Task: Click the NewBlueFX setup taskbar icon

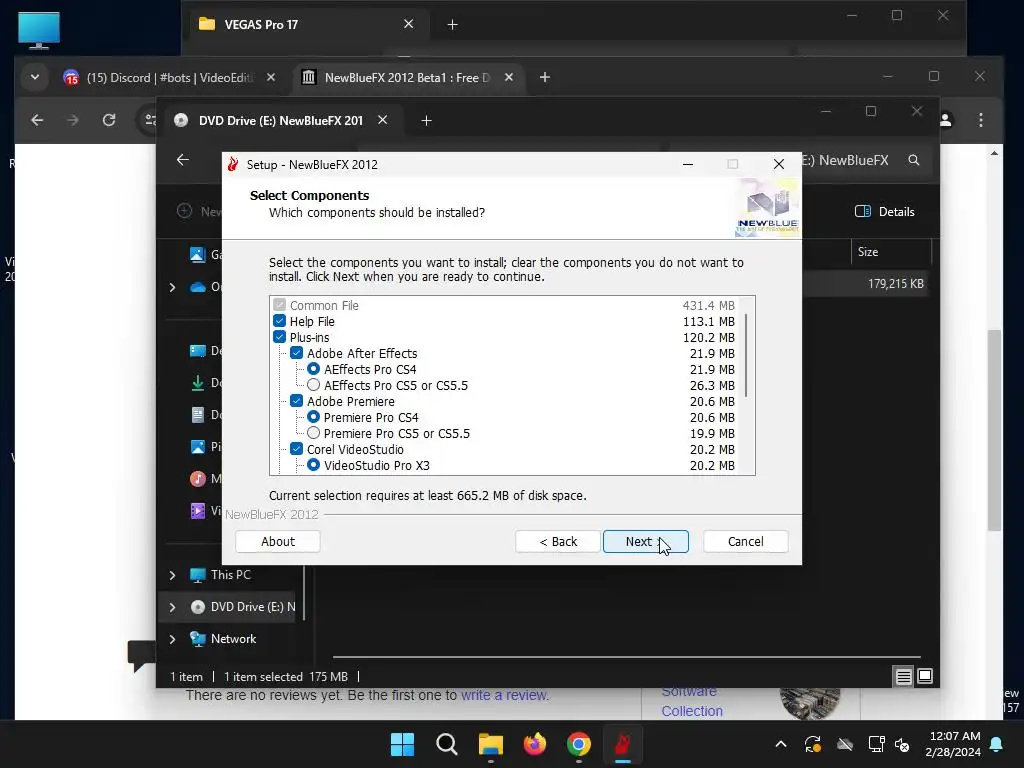Action: coord(623,744)
